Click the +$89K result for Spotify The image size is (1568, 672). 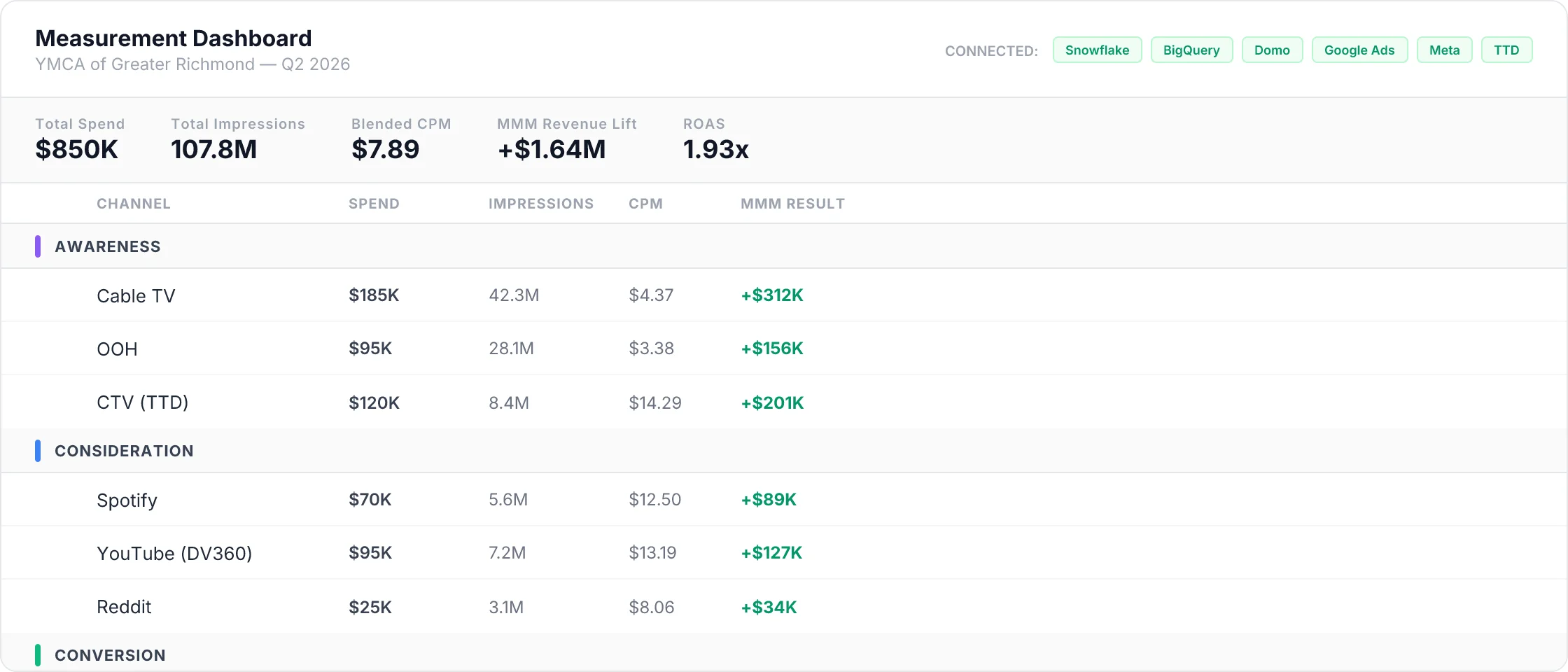point(767,499)
